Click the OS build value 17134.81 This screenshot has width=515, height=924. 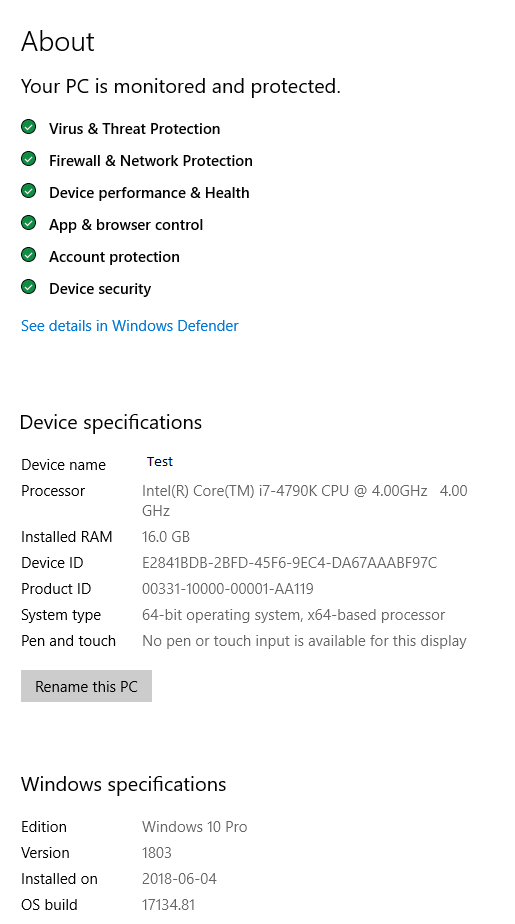click(x=169, y=905)
